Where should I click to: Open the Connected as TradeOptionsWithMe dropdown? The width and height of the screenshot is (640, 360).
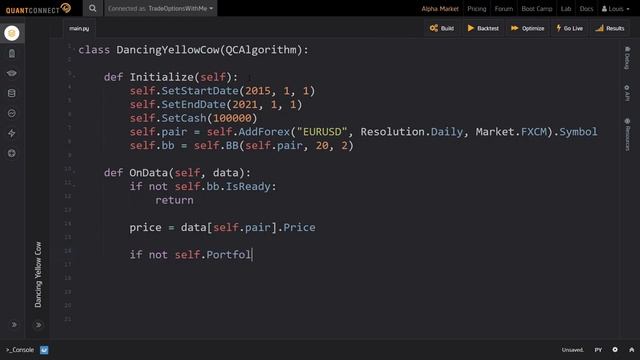(160, 8)
